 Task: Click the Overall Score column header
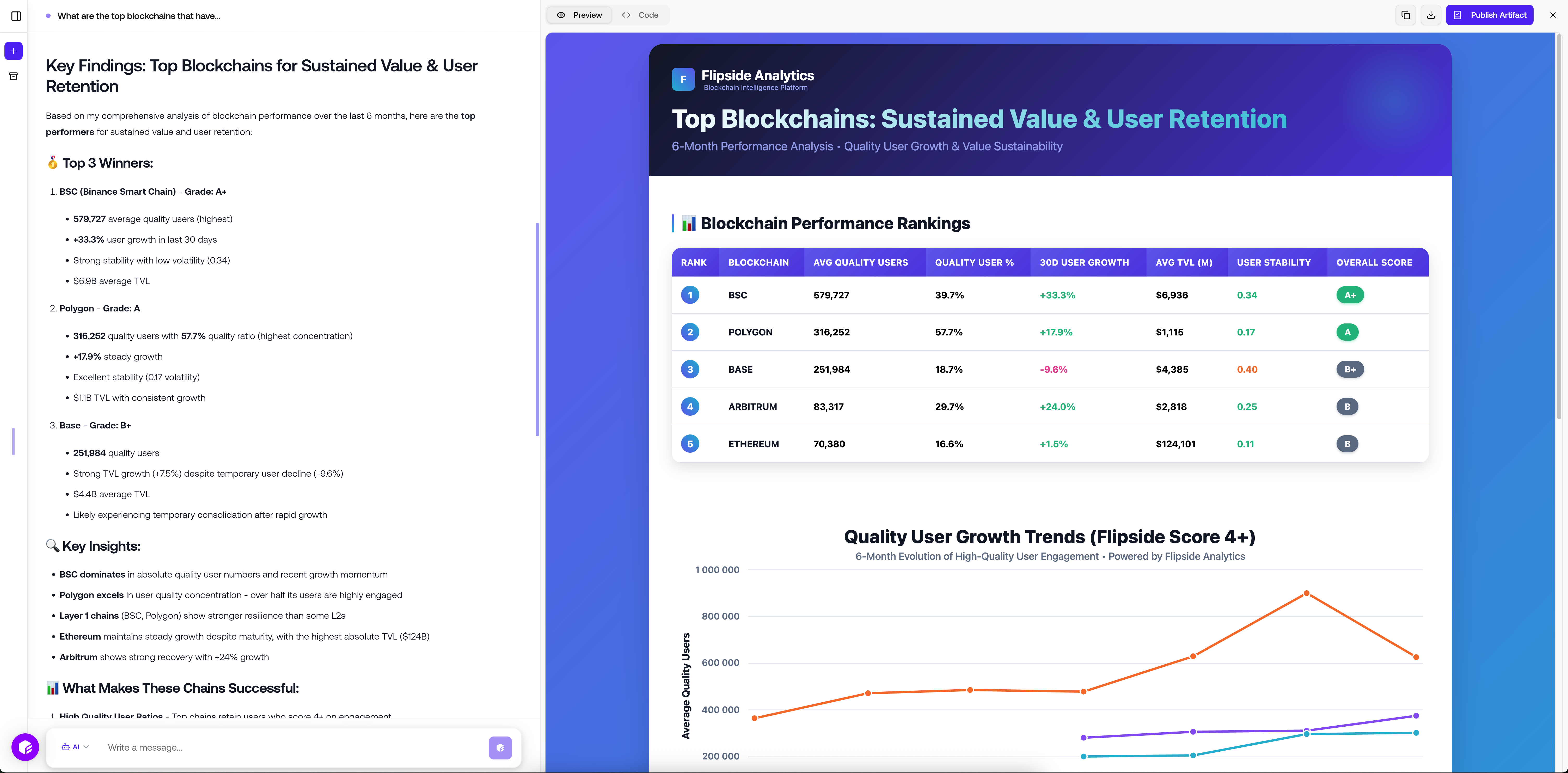1374,262
